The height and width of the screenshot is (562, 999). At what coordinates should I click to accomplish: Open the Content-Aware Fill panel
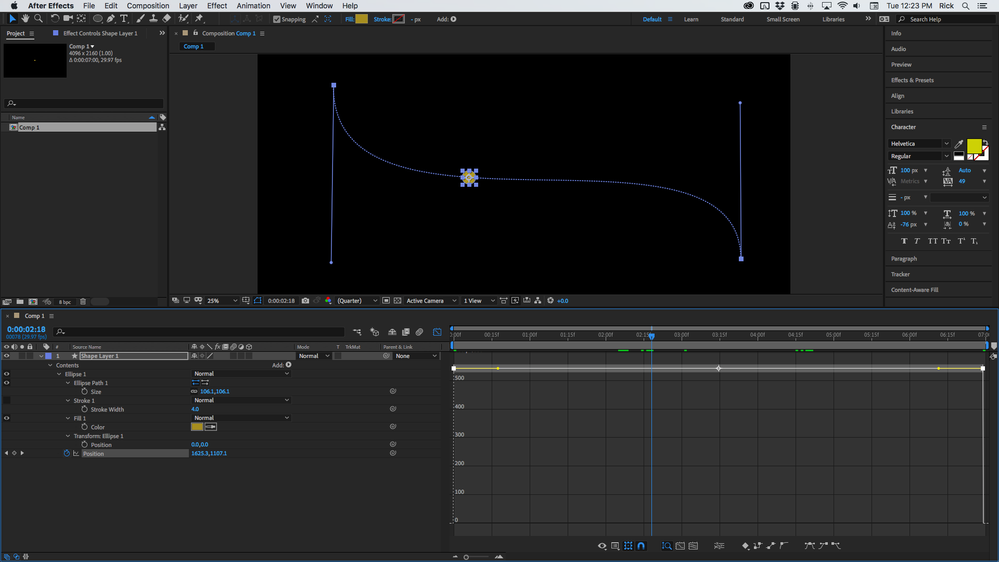[x=914, y=290]
